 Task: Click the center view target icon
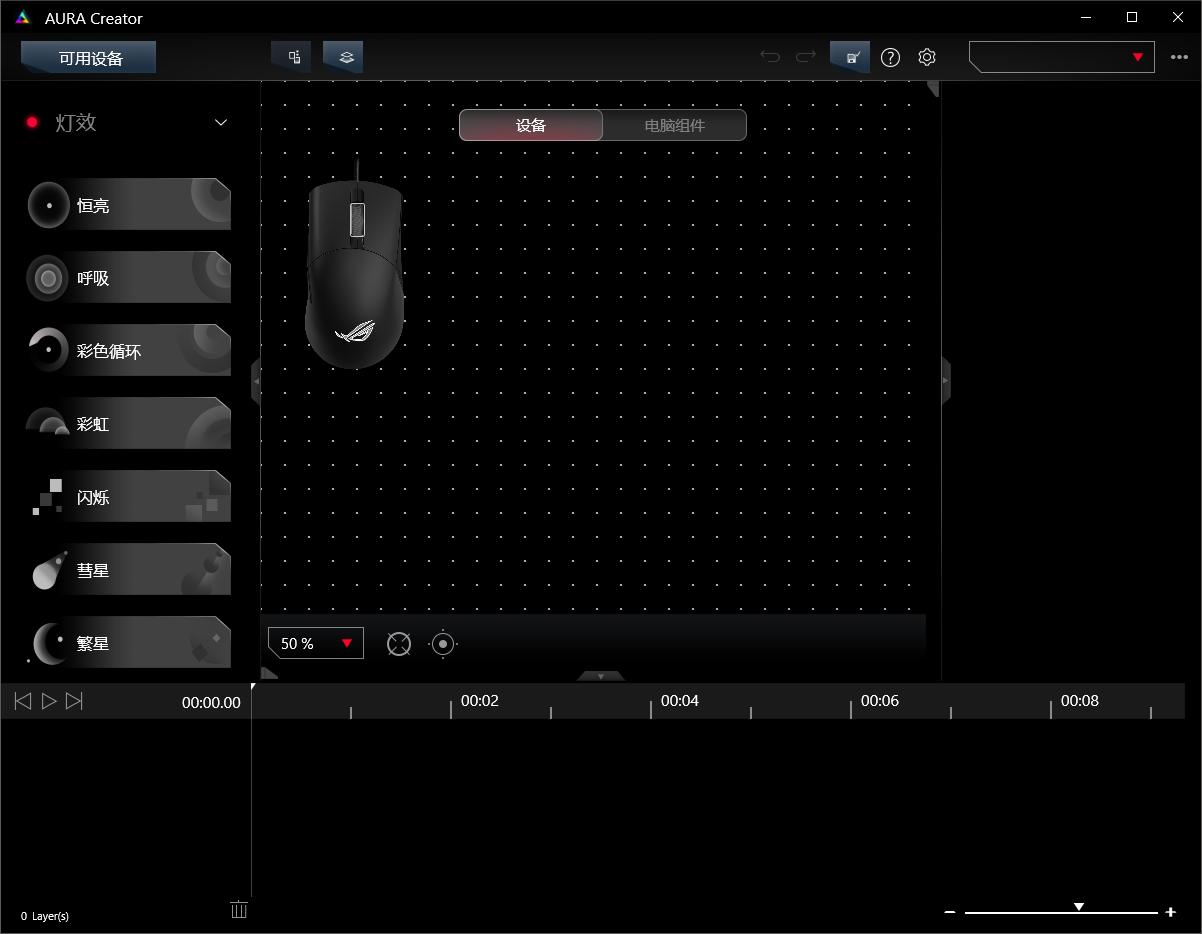click(x=443, y=644)
